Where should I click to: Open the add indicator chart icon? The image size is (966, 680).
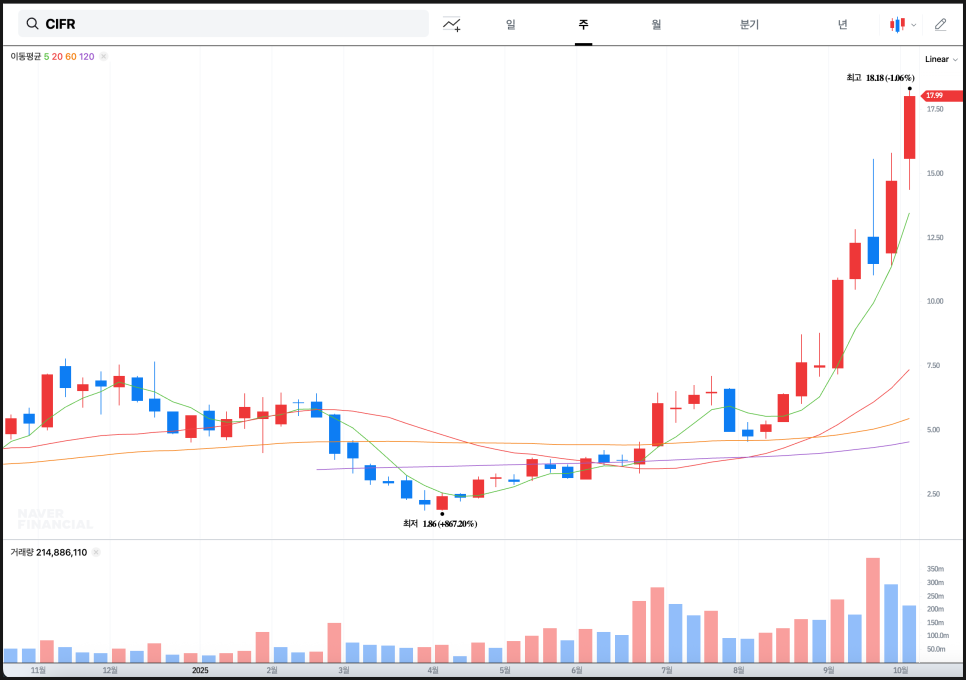tap(452, 24)
